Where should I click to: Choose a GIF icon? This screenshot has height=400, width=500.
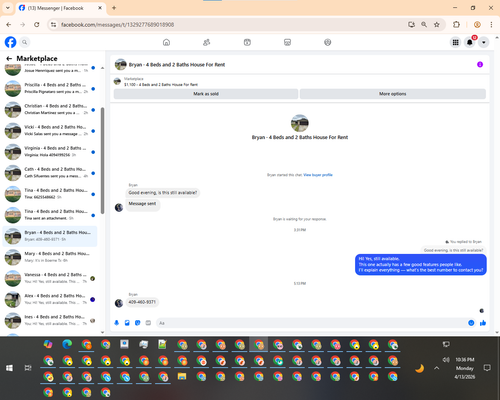coord(148,323)
